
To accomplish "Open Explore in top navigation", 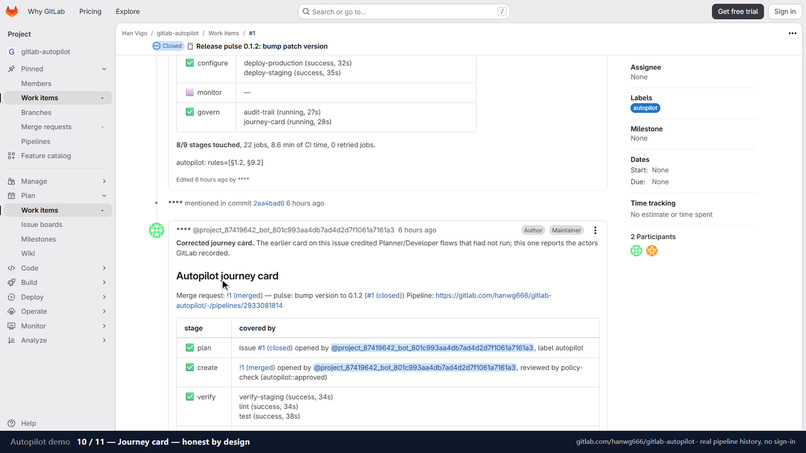I will pos(127,11).
